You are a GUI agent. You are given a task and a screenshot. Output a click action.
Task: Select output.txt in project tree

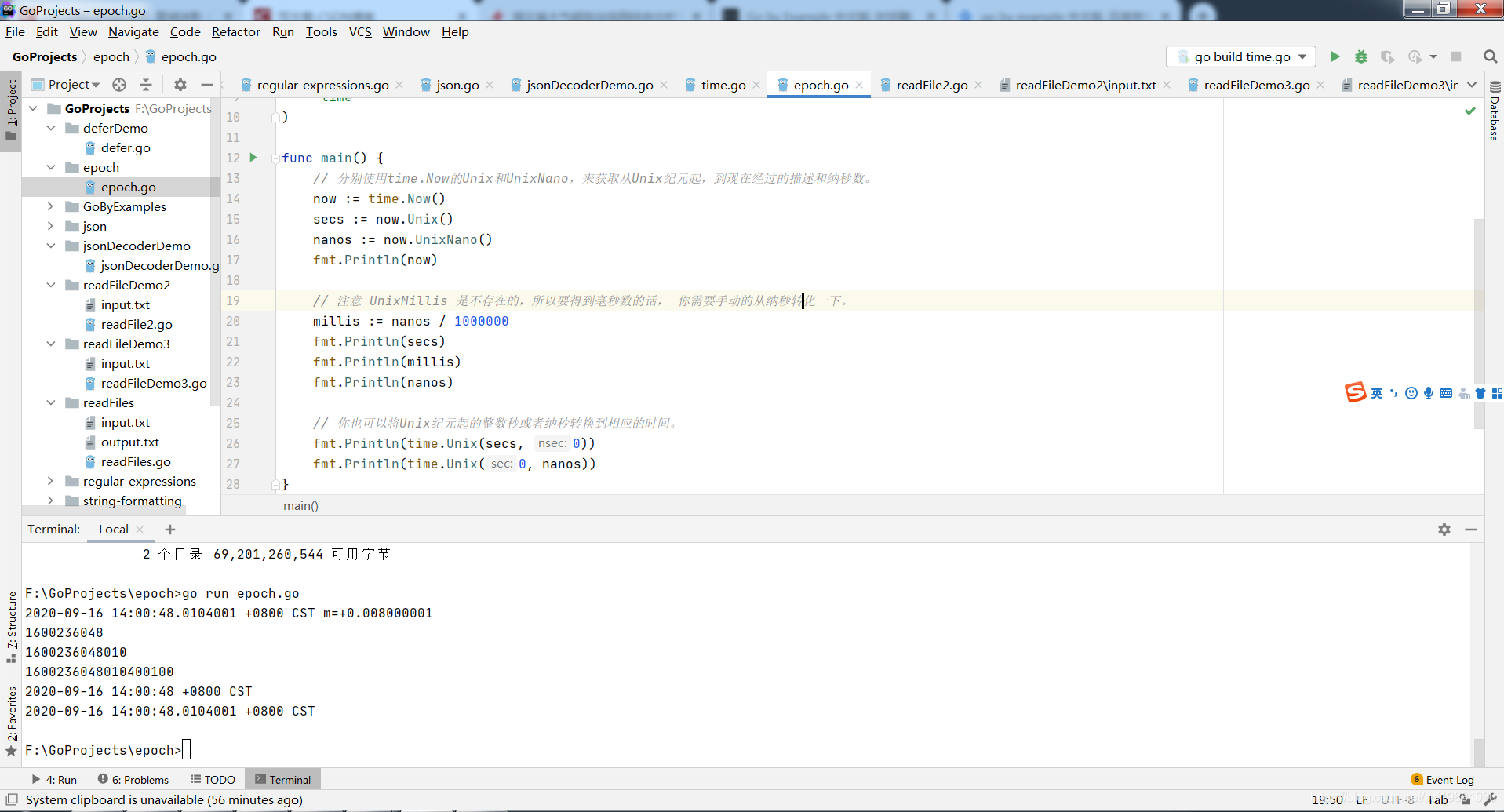point(129,442)
